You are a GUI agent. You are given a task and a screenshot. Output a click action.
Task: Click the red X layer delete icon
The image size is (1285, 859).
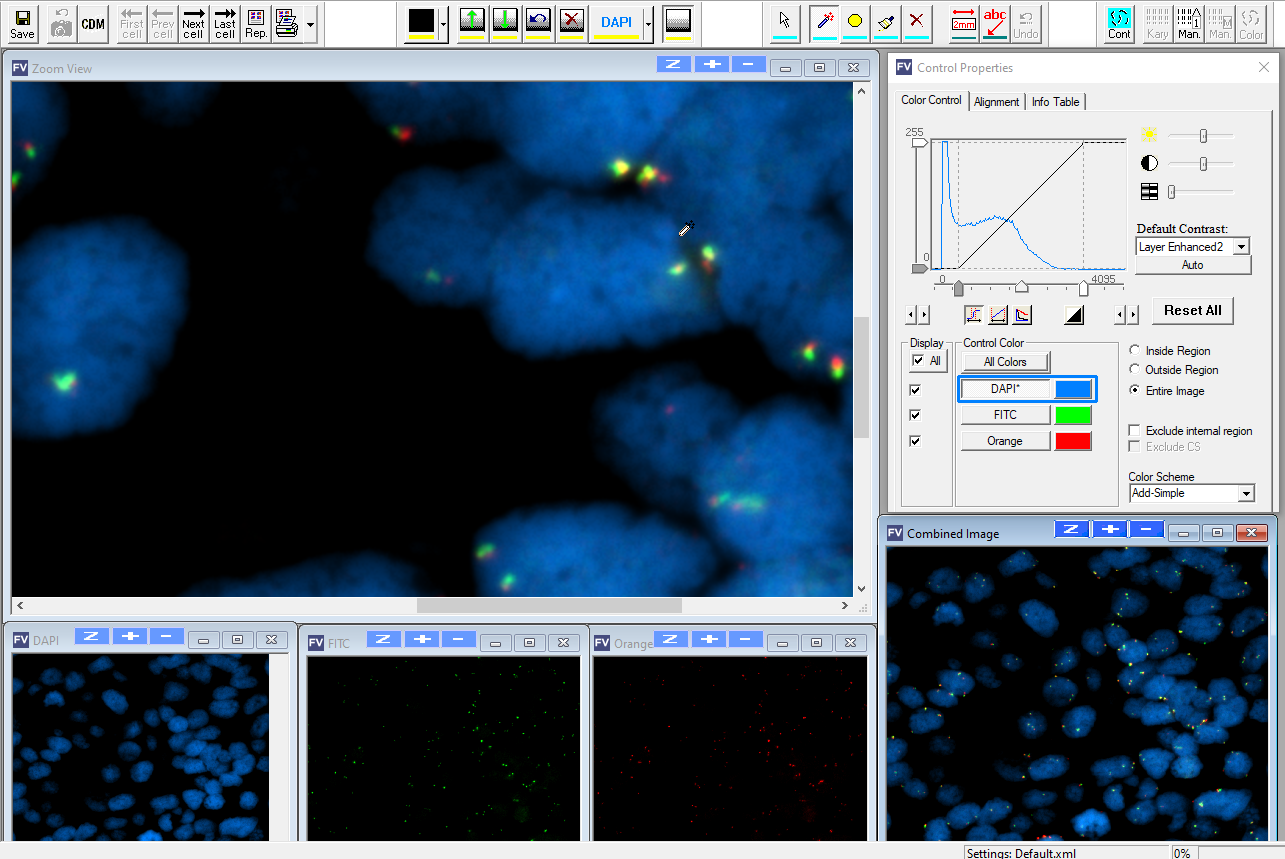(x=571, y=24)
